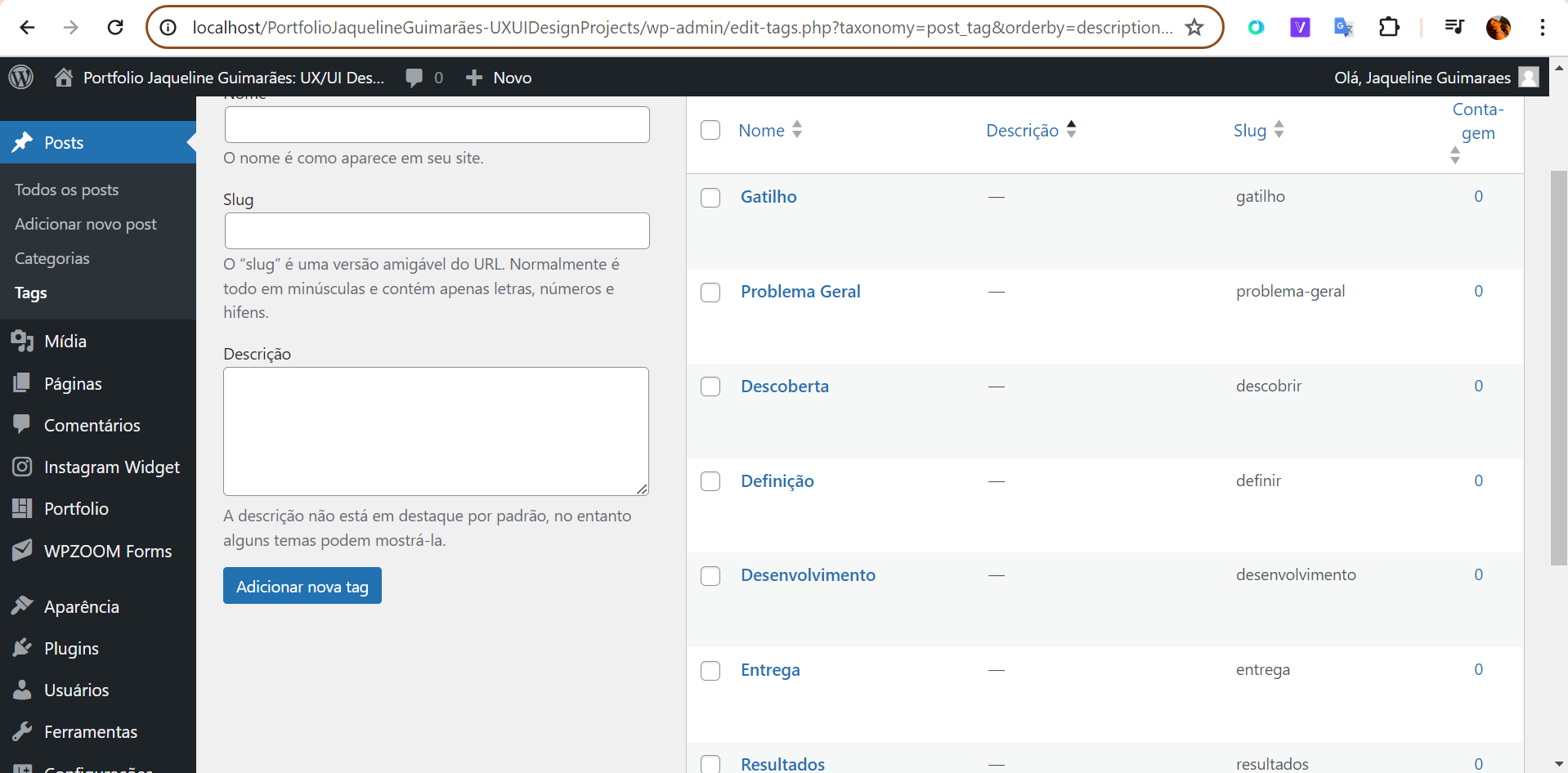Click the Páginas sidebar icon
Image resolution: width=1568 pixels, height=773 pixels.
[x=22, y=382]
